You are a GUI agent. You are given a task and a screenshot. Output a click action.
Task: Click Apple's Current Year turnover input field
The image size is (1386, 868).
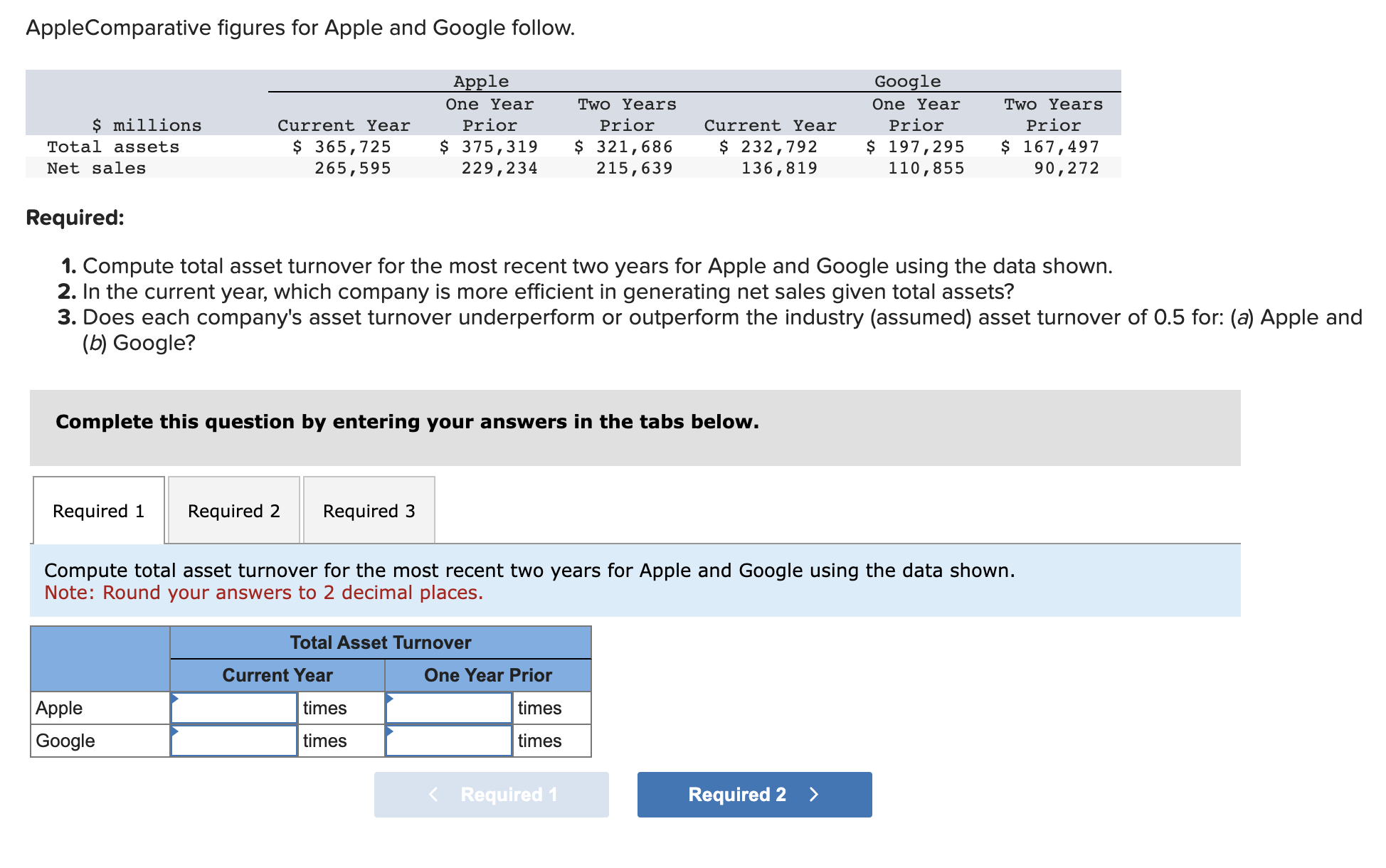235,707
